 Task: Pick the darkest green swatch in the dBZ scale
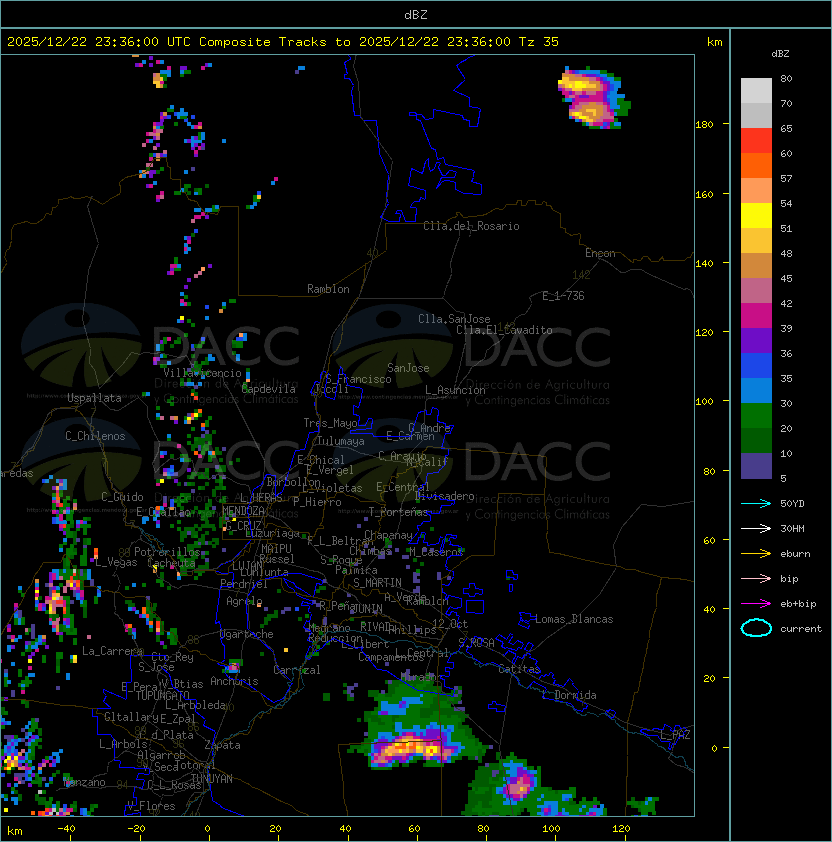(756, 440)
